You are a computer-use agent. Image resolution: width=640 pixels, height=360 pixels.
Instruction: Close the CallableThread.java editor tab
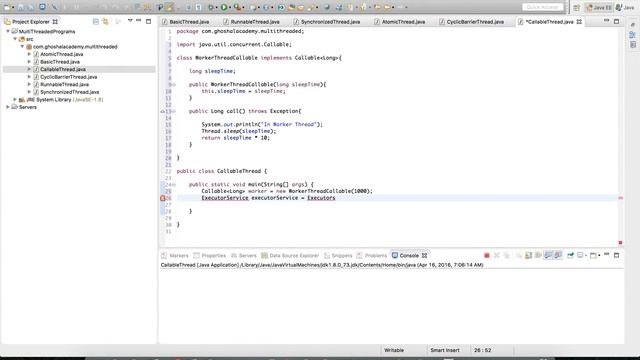[579, 22]
